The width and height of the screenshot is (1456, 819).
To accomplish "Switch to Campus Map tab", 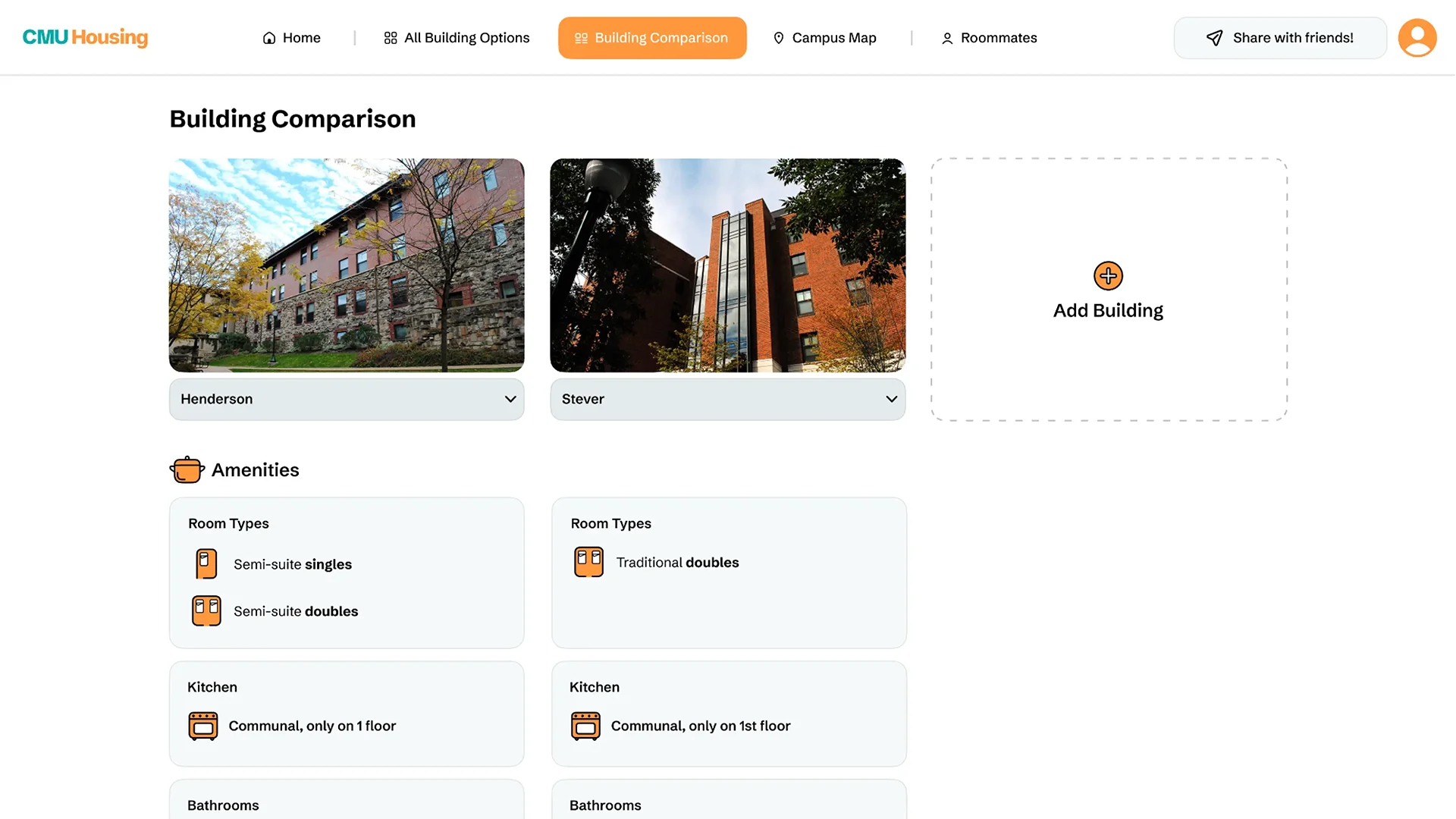I will (x=824, y=38).
